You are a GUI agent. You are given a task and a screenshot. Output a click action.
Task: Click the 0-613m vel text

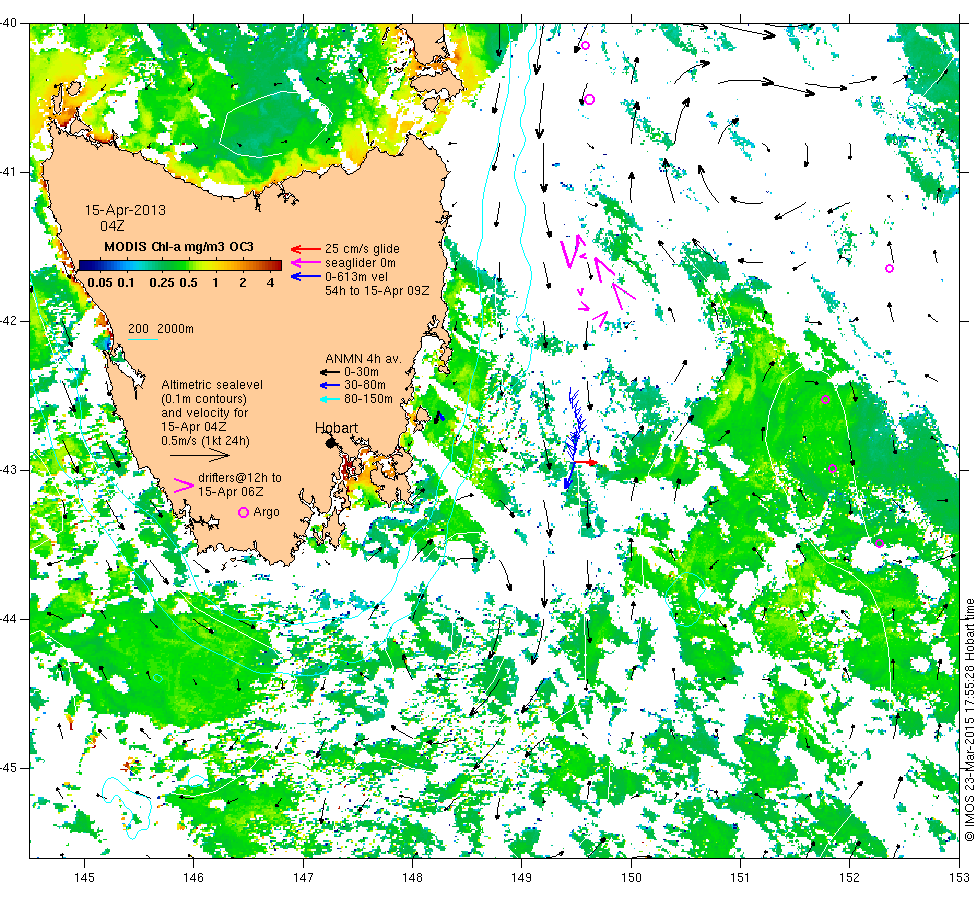tap(356, 276)
